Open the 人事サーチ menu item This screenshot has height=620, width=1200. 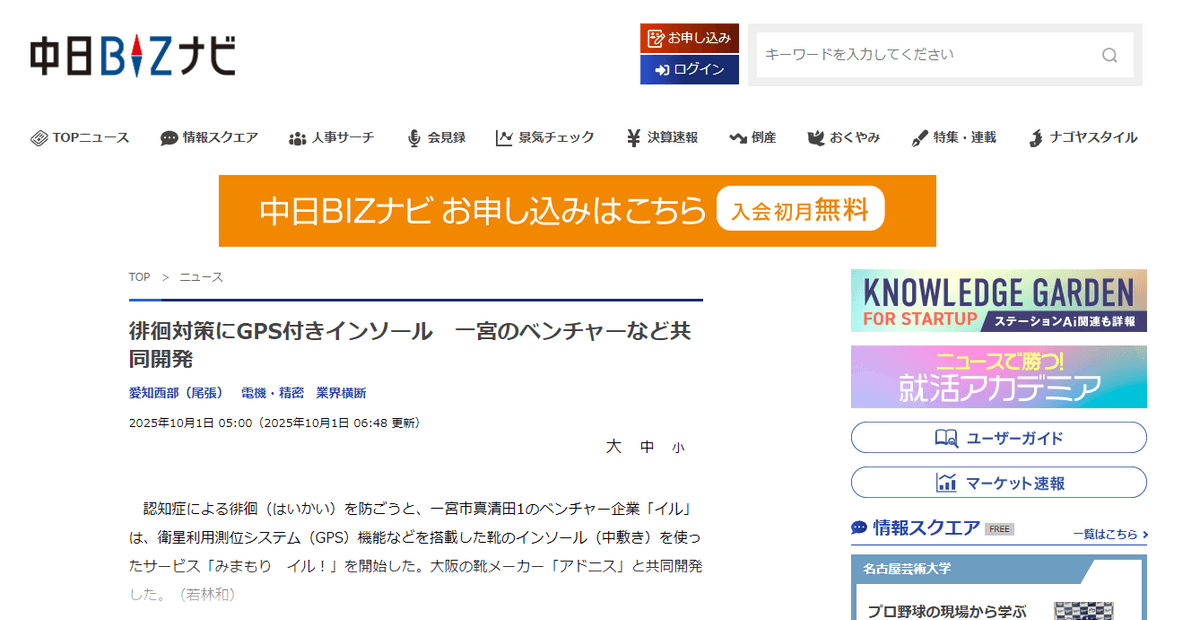pyautogui.click(x=331, y=138)
